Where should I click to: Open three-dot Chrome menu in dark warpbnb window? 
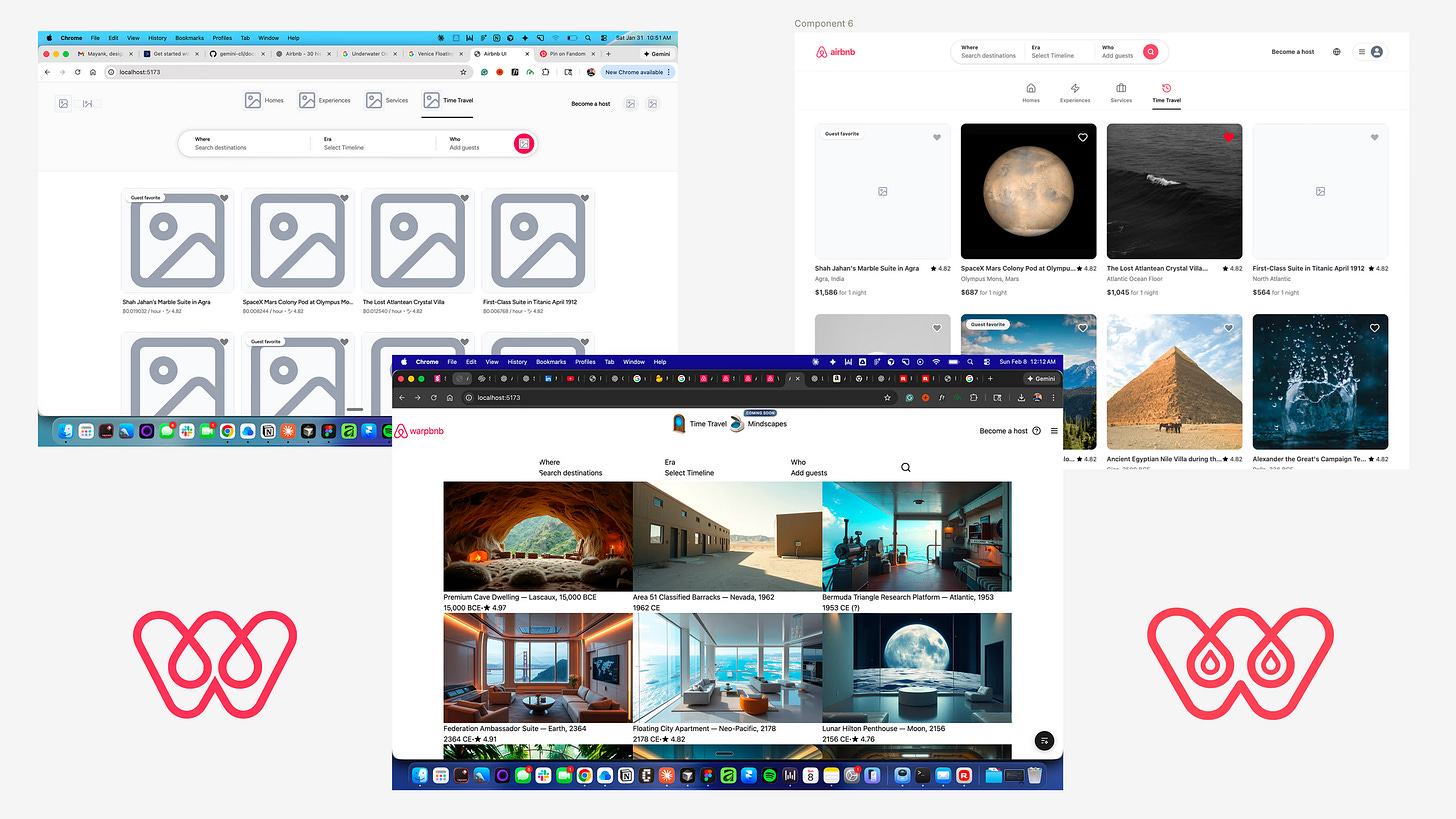(1054, 397)
